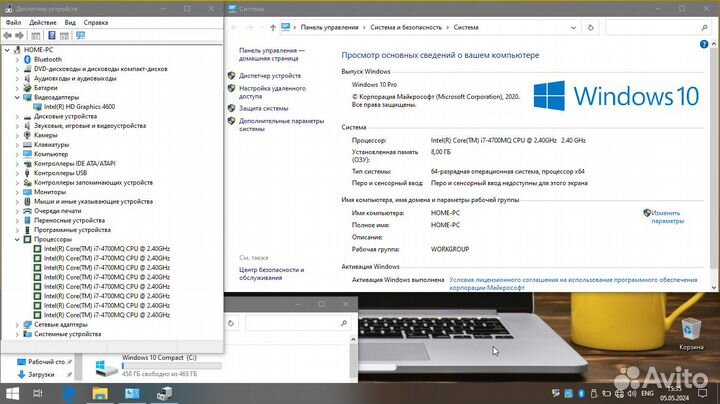Screen dimensions: 720x404
Task: Click Изменить параметры link
Action: (x=667, y=217)
